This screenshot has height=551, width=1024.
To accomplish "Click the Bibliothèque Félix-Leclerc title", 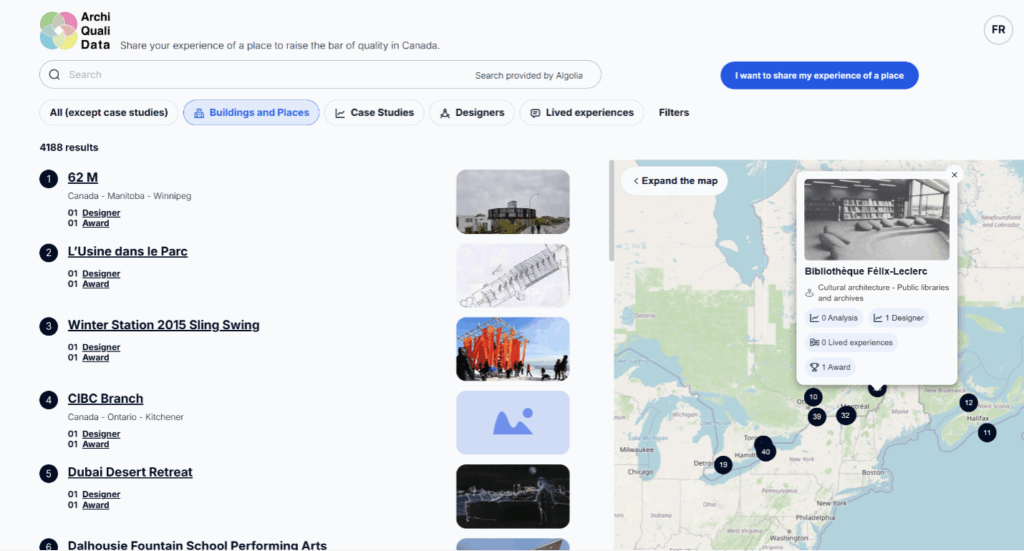I will pos(865,271).
